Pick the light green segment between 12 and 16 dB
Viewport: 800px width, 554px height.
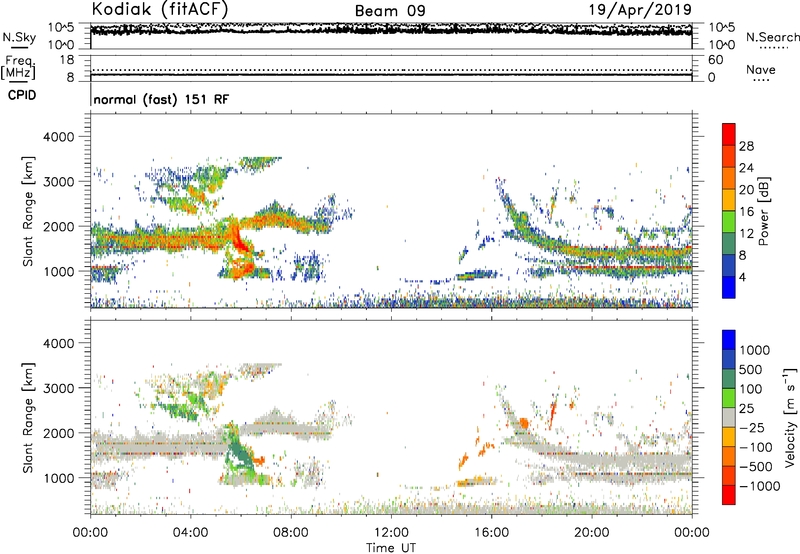(729, 222)
